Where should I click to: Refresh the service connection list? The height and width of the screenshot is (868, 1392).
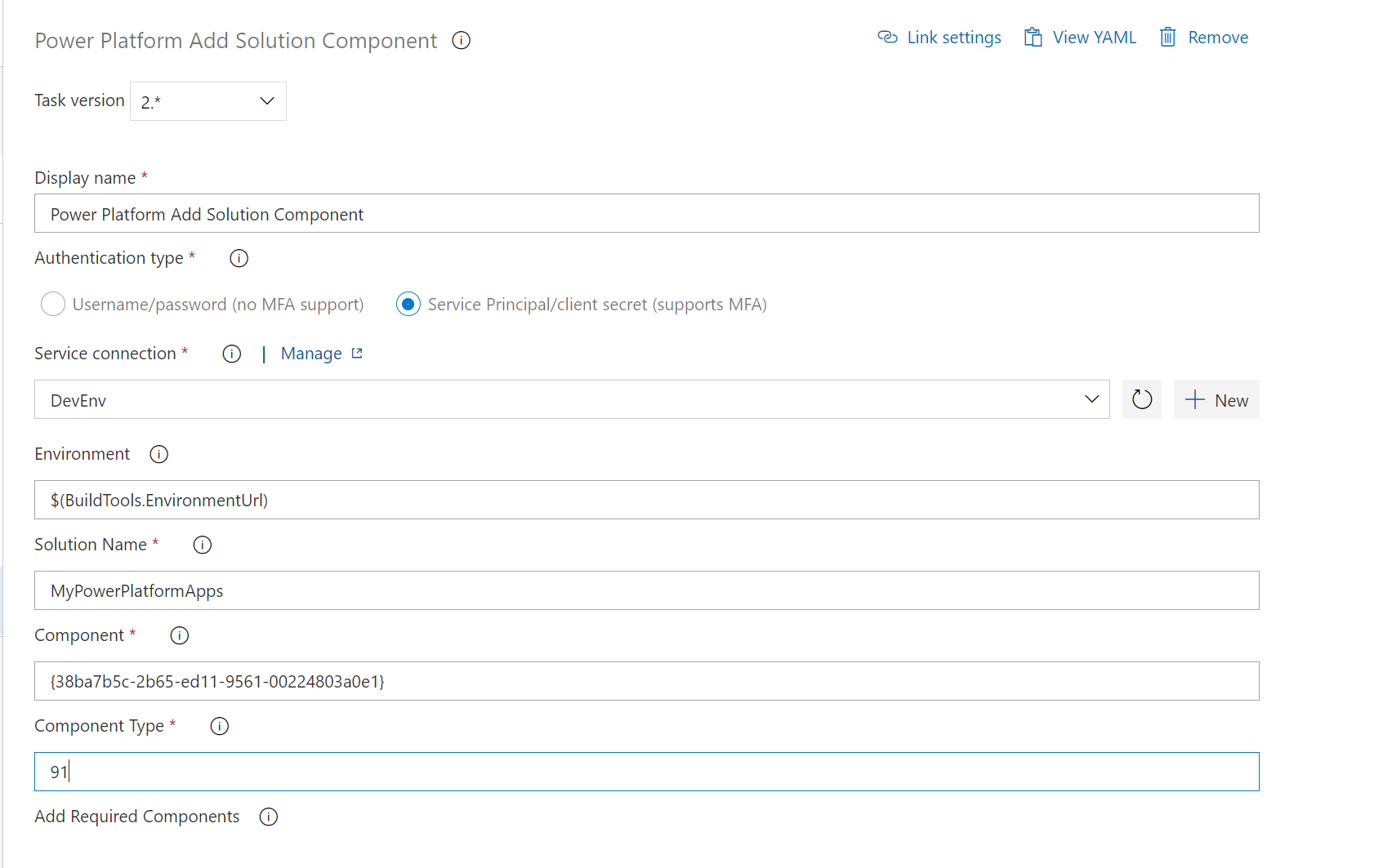[x=1141, y=399]
